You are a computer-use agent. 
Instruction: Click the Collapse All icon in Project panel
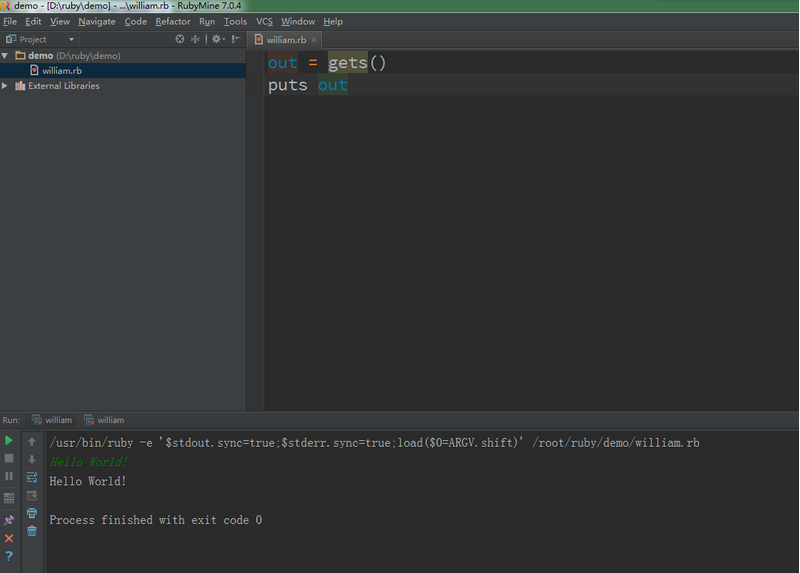[196, 39]
